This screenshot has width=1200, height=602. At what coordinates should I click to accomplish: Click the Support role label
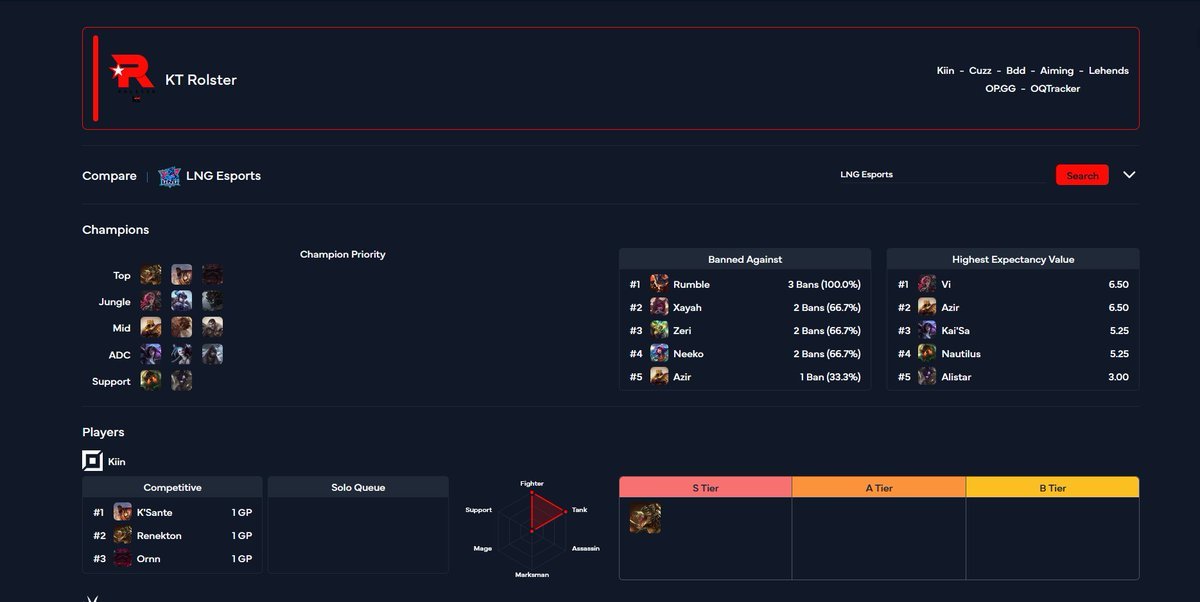tap(111, 381)
